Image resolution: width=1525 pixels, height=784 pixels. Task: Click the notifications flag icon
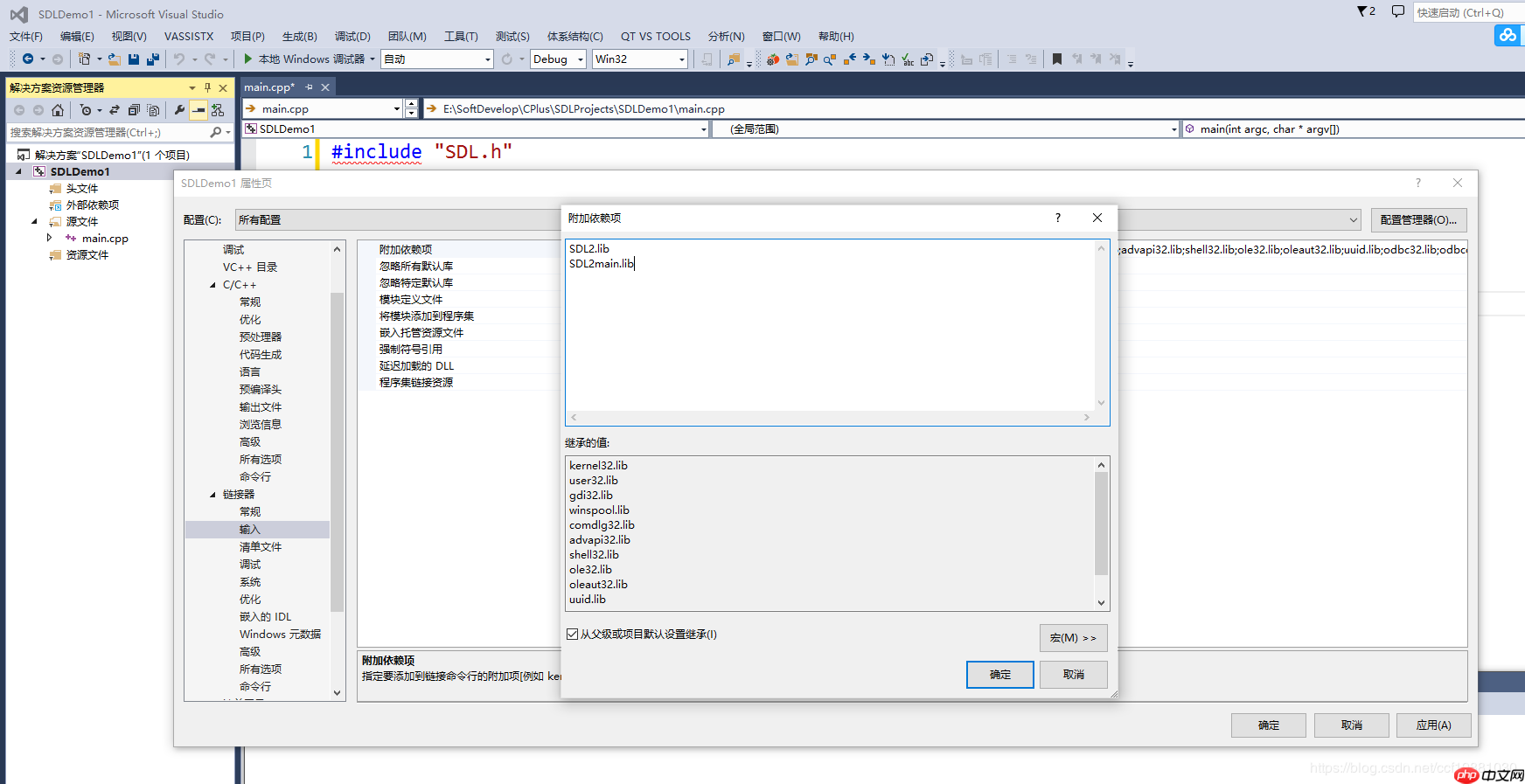(1366, 11)
